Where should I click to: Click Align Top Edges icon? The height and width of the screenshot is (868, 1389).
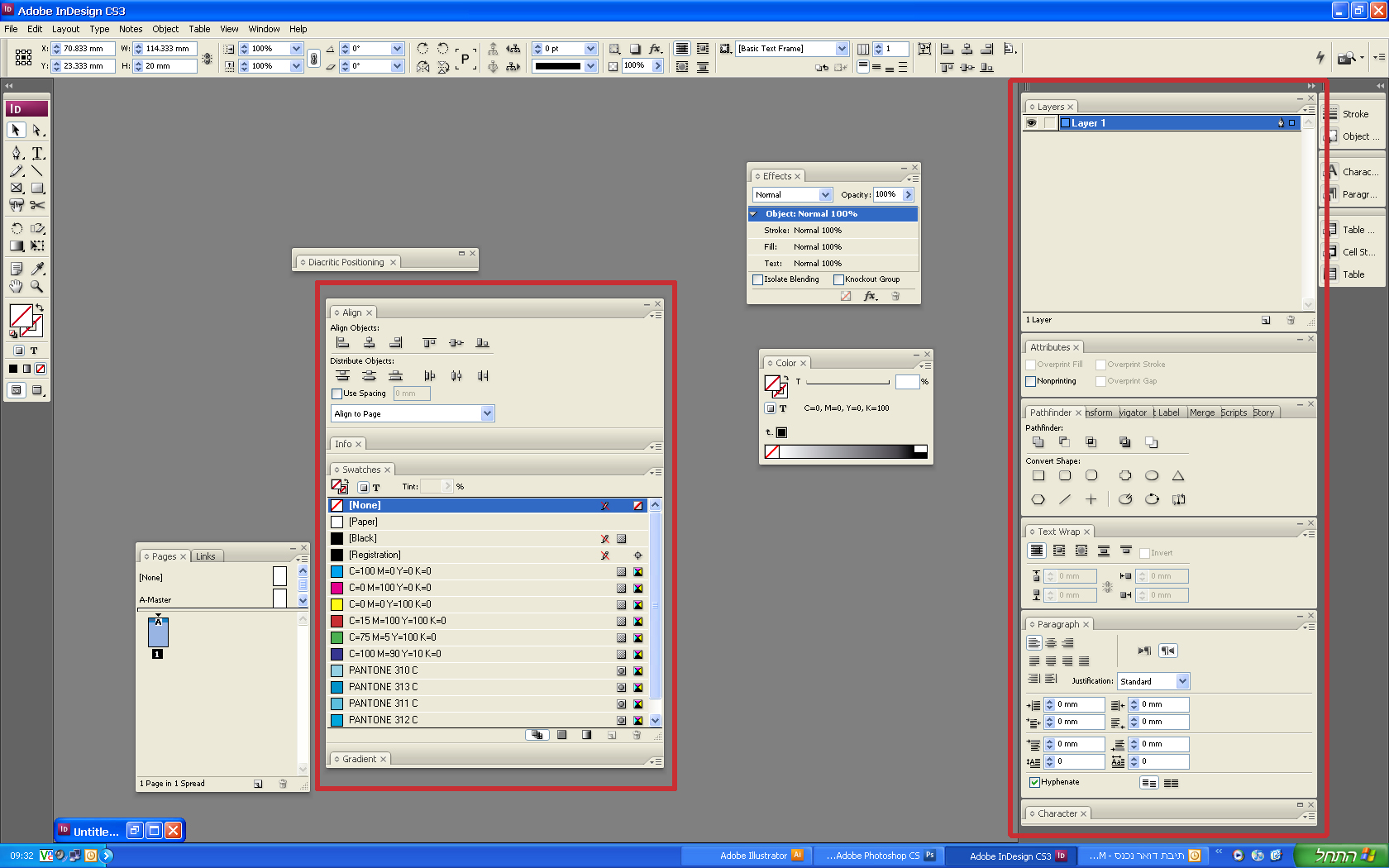pyautogui.click(x=428, y=342)
